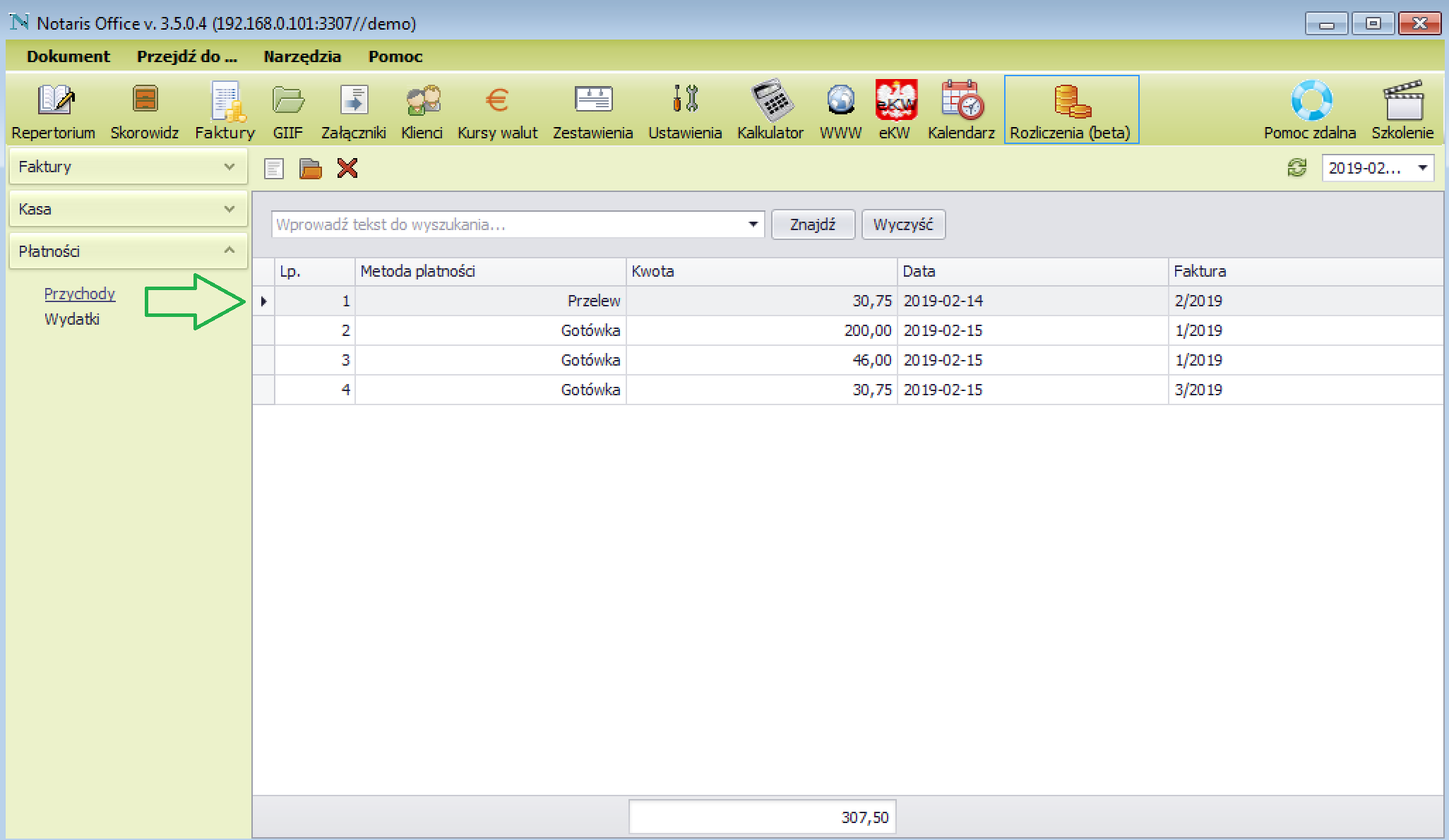This screenshot has height=840, width=1449.
Task: Open the search text dropdown arrow
Action: 753,224
